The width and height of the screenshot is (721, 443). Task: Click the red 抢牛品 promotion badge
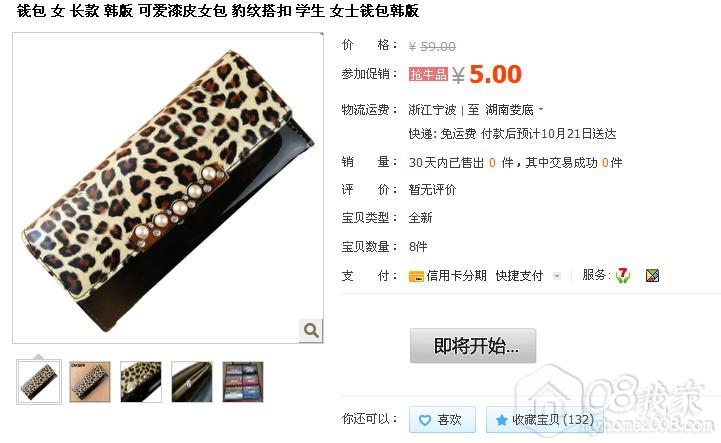click(x=428, y=74)
